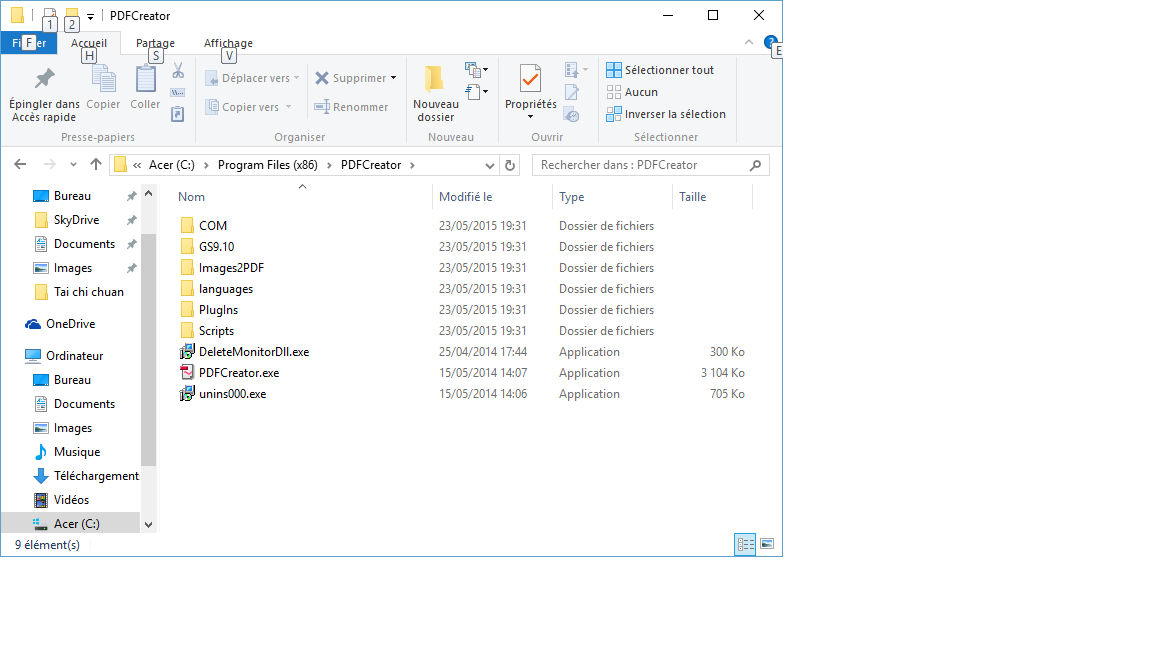The image size is (1152, 648).
Task: Click the navigation pane scroll up arrow
Action: point(148,193)
